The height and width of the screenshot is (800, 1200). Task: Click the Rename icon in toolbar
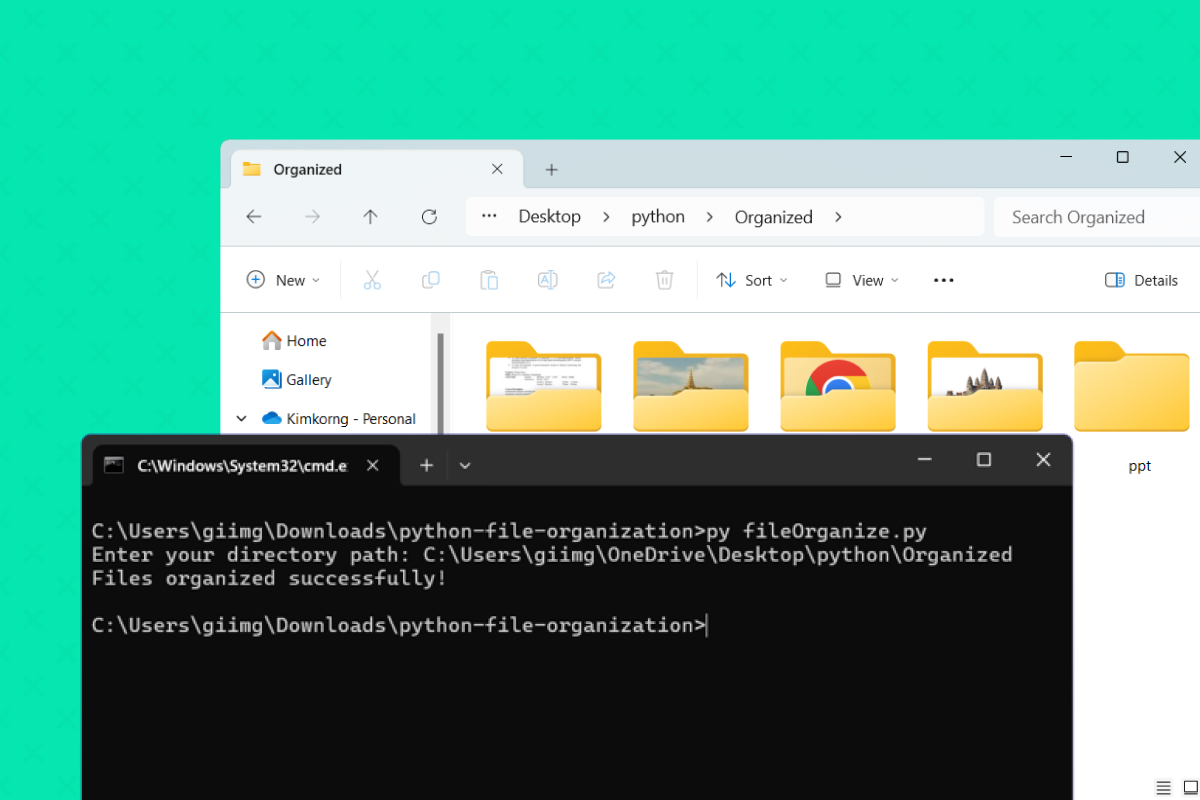point(547,280)
